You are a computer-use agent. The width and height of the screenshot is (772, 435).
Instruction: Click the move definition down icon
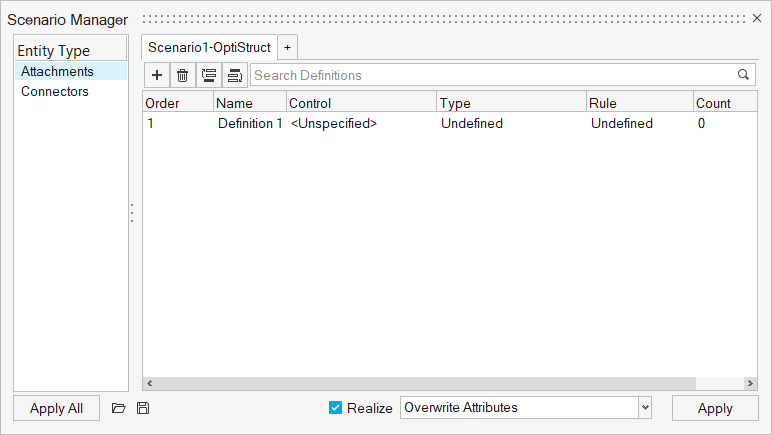235,75
